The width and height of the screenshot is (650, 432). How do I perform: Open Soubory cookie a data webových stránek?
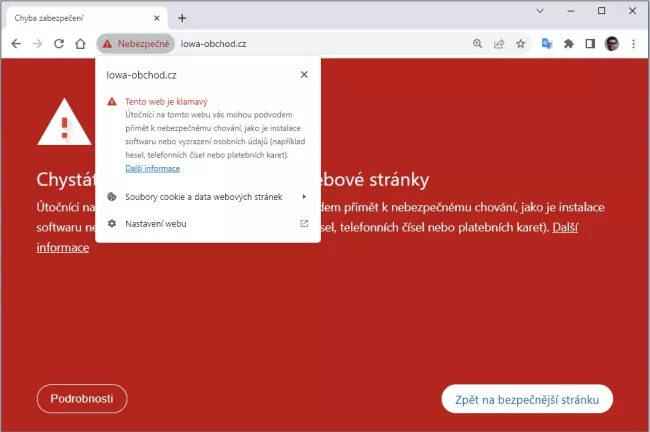click(x=207, y=197)
